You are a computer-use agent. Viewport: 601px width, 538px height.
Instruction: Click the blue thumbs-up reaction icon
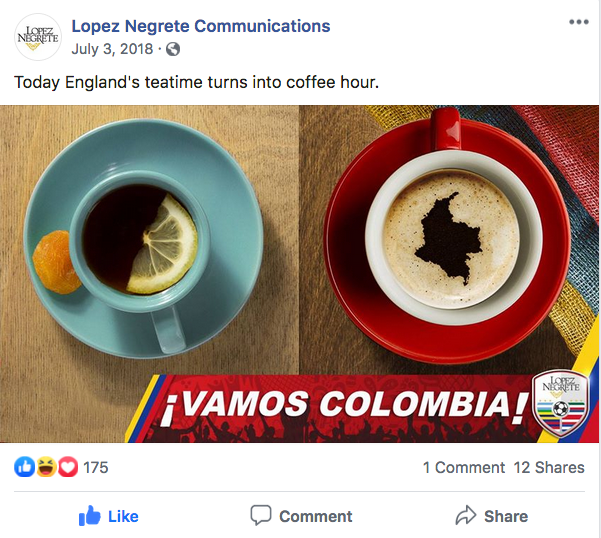25,467
